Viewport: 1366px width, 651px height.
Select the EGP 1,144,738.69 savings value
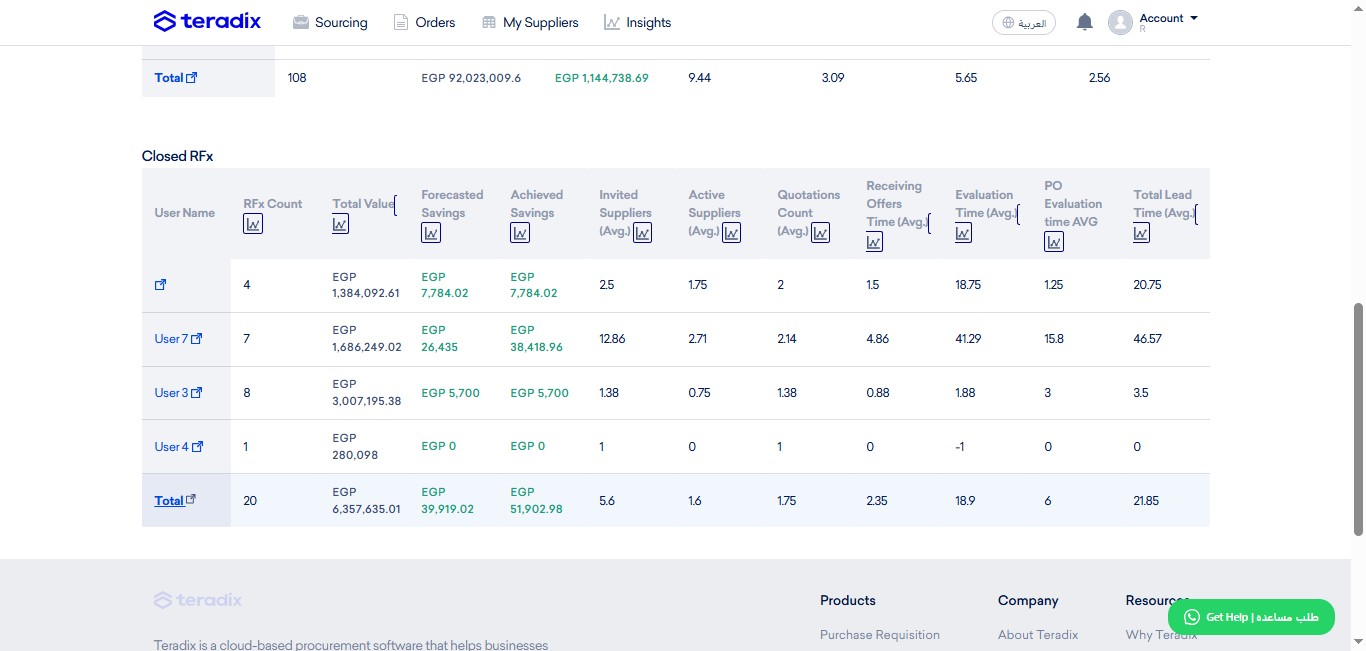pyautogui.click(x=602, y=78)
